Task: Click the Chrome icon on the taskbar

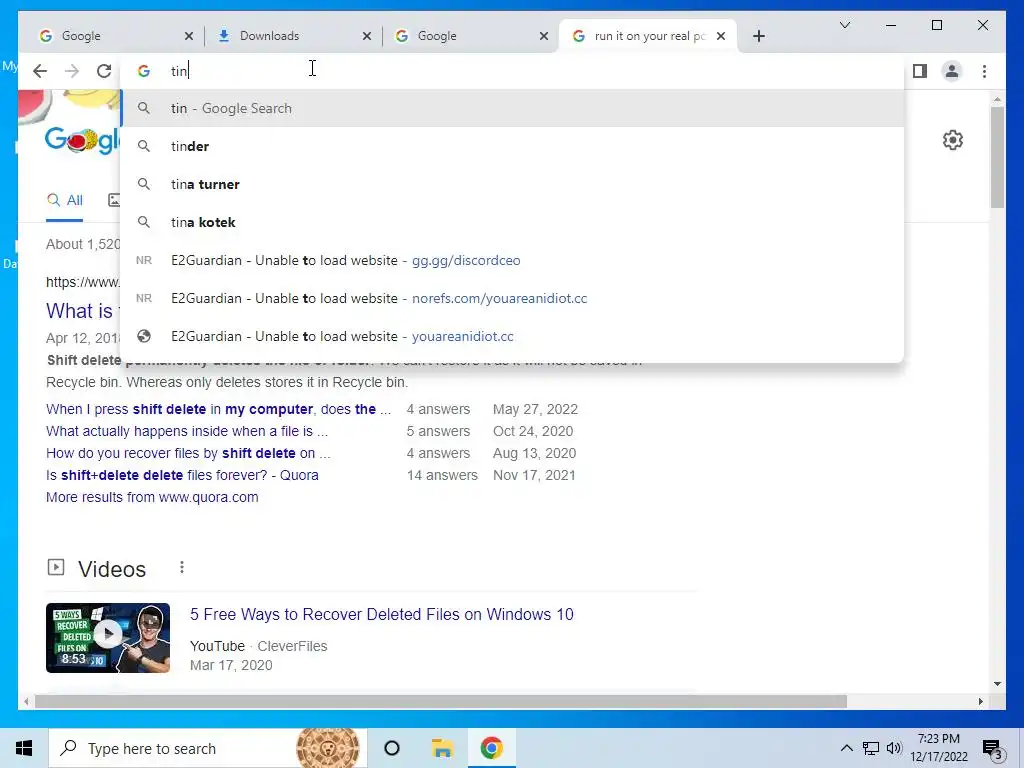Action: (x=491, y=748)
